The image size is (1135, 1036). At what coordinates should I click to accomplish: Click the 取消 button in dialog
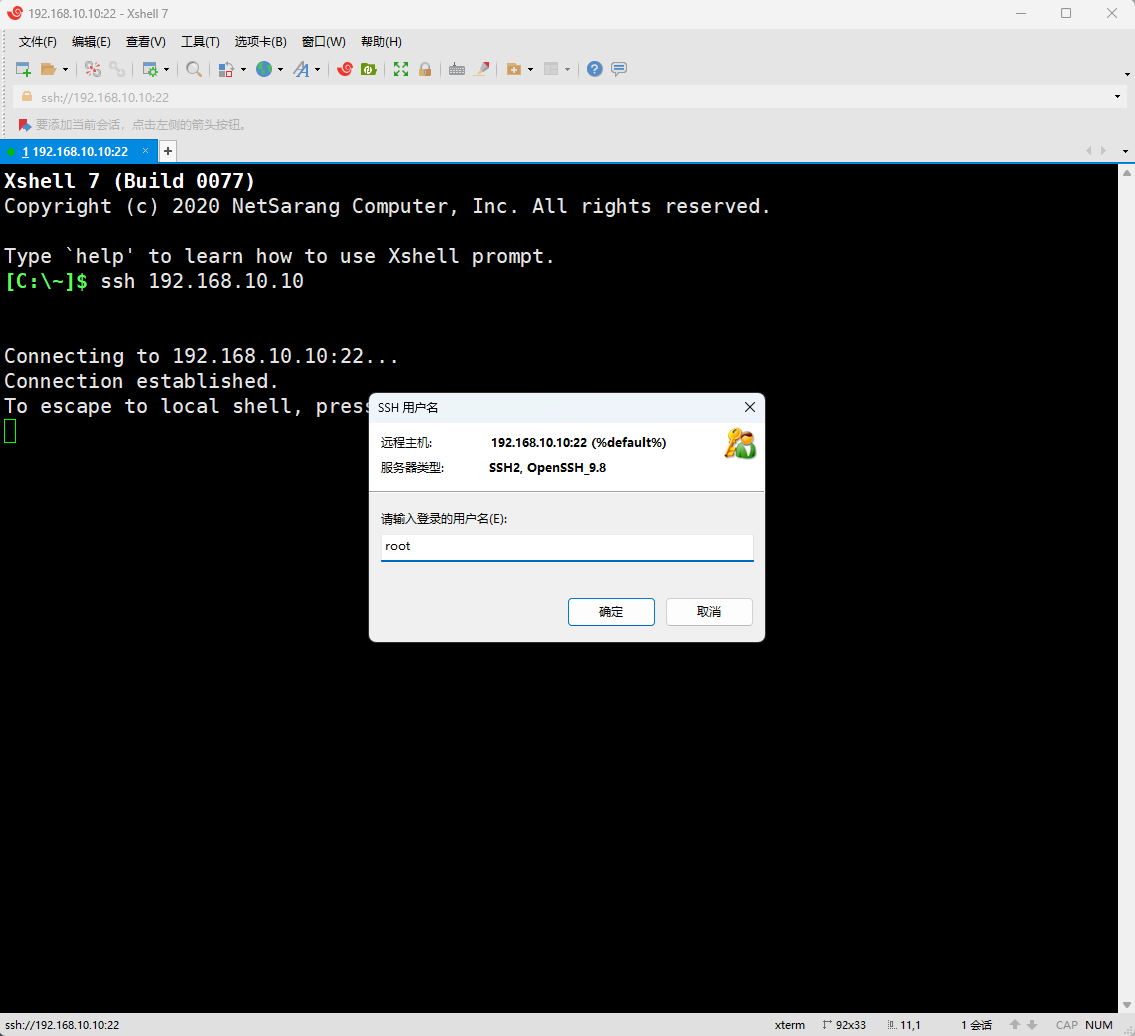point(709,612)
